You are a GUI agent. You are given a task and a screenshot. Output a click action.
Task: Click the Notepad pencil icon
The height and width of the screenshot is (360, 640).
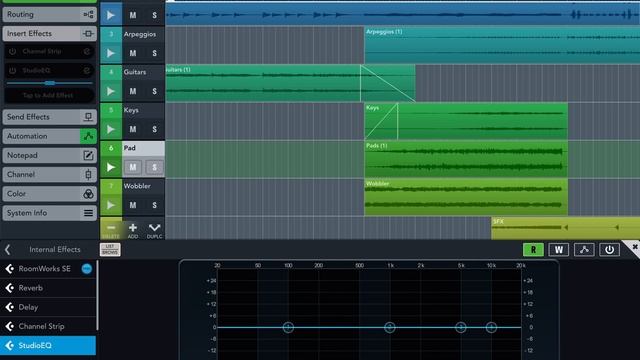point(88,155)
